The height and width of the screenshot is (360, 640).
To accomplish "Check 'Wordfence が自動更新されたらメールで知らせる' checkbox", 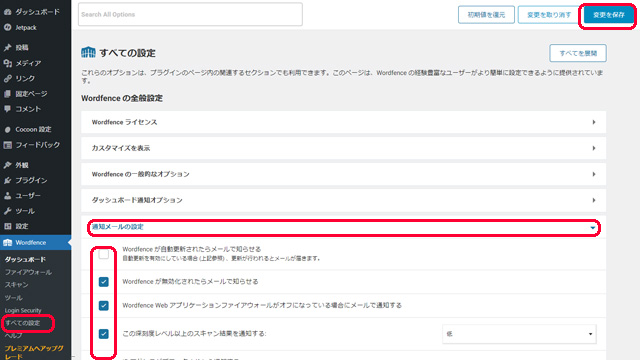I will click(x=104, y=254).
